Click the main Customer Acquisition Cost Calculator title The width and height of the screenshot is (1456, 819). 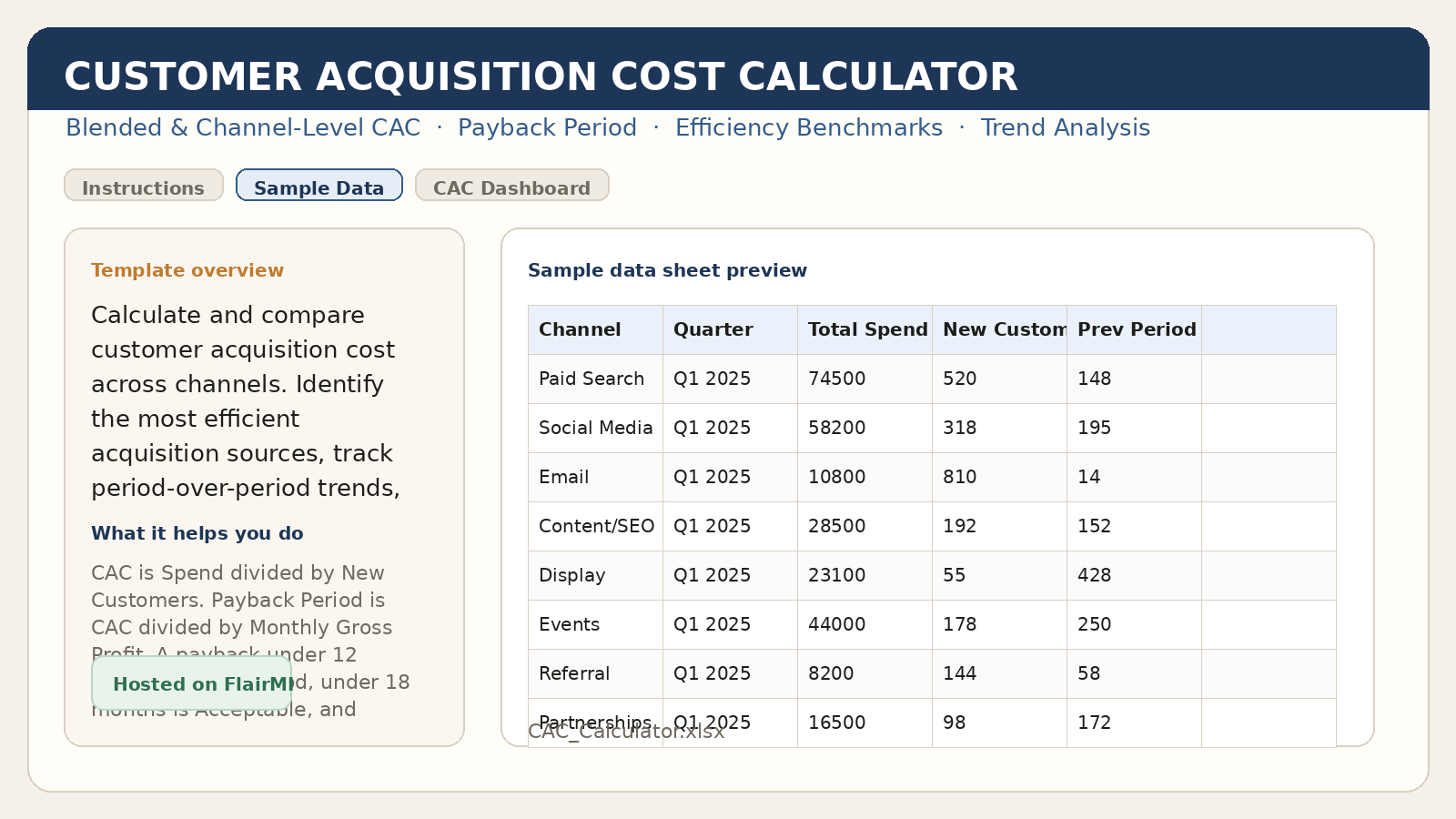[541, 76]
